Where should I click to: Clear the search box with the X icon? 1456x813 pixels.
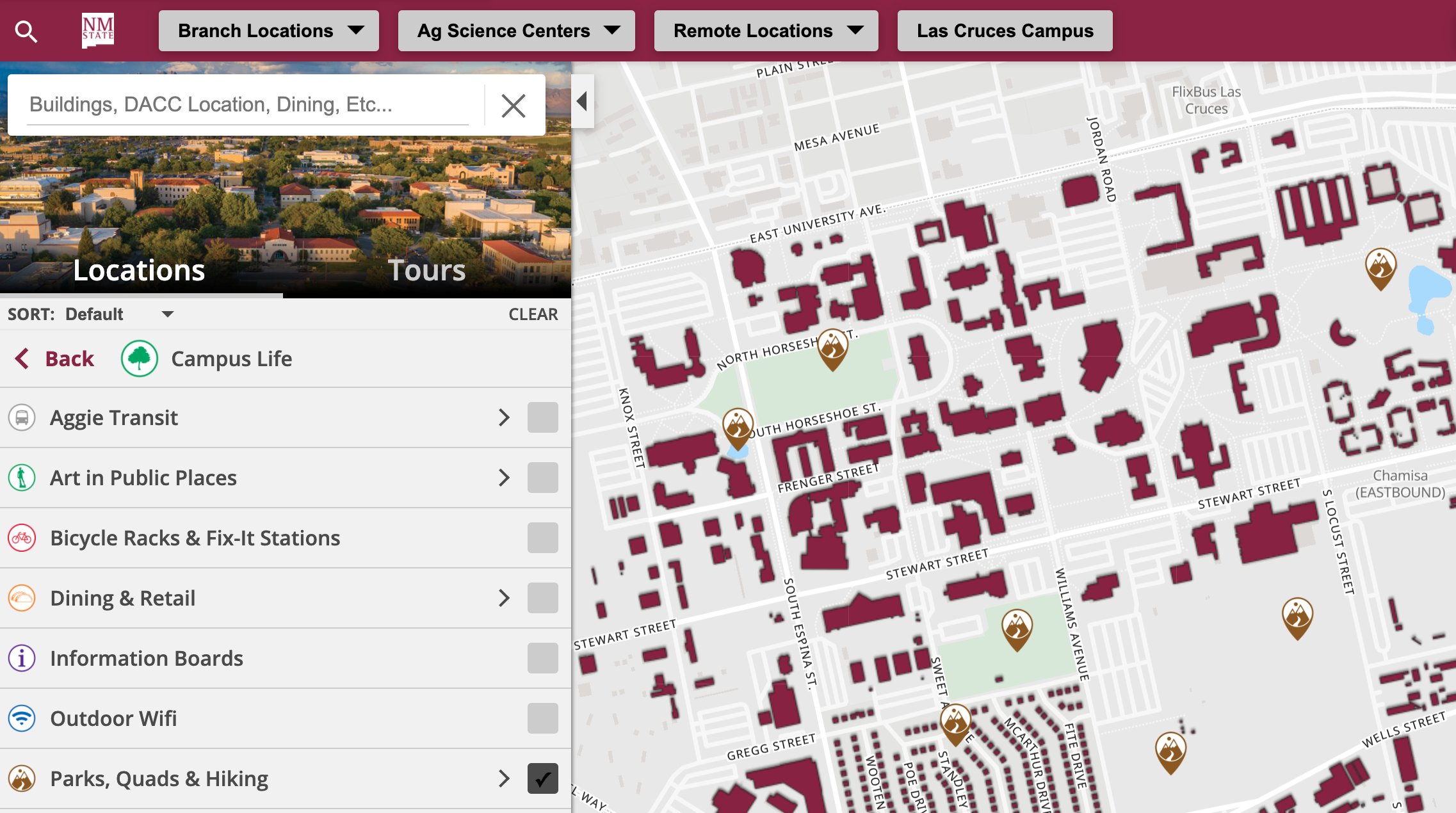[x=514, y=106]
